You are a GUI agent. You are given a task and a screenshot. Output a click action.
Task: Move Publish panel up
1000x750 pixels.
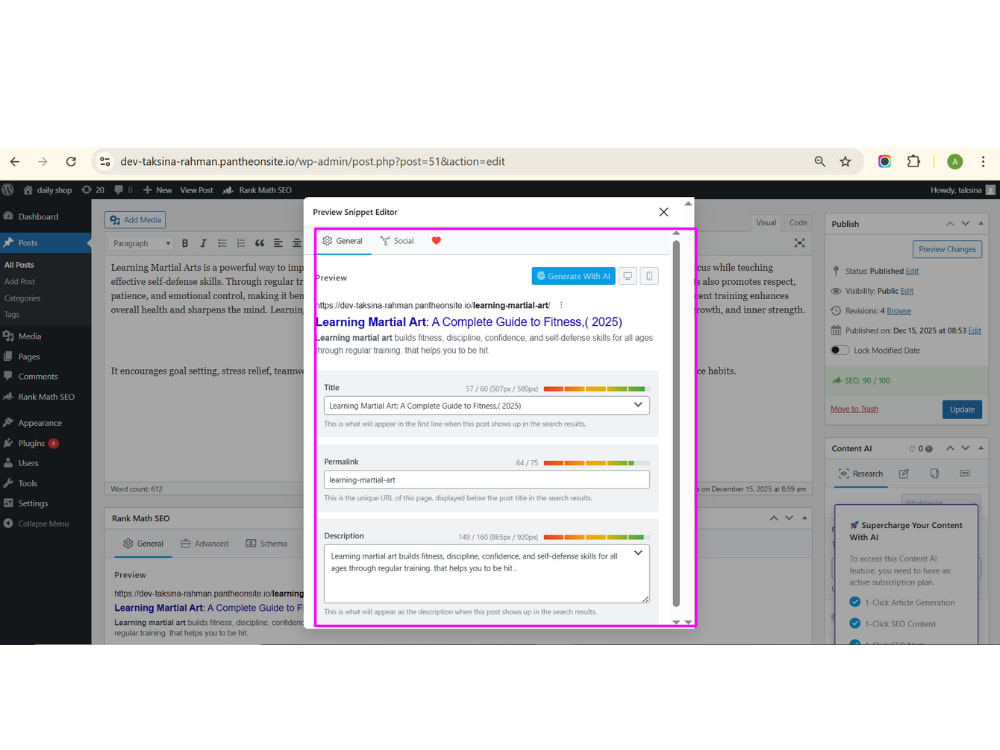pos(950,224)
